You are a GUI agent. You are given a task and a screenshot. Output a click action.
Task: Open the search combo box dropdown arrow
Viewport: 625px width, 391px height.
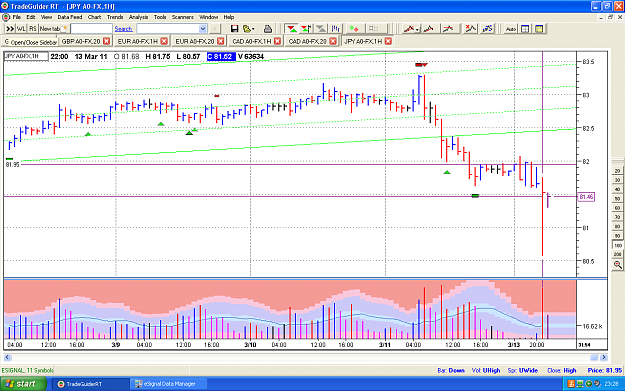[202, 29]
